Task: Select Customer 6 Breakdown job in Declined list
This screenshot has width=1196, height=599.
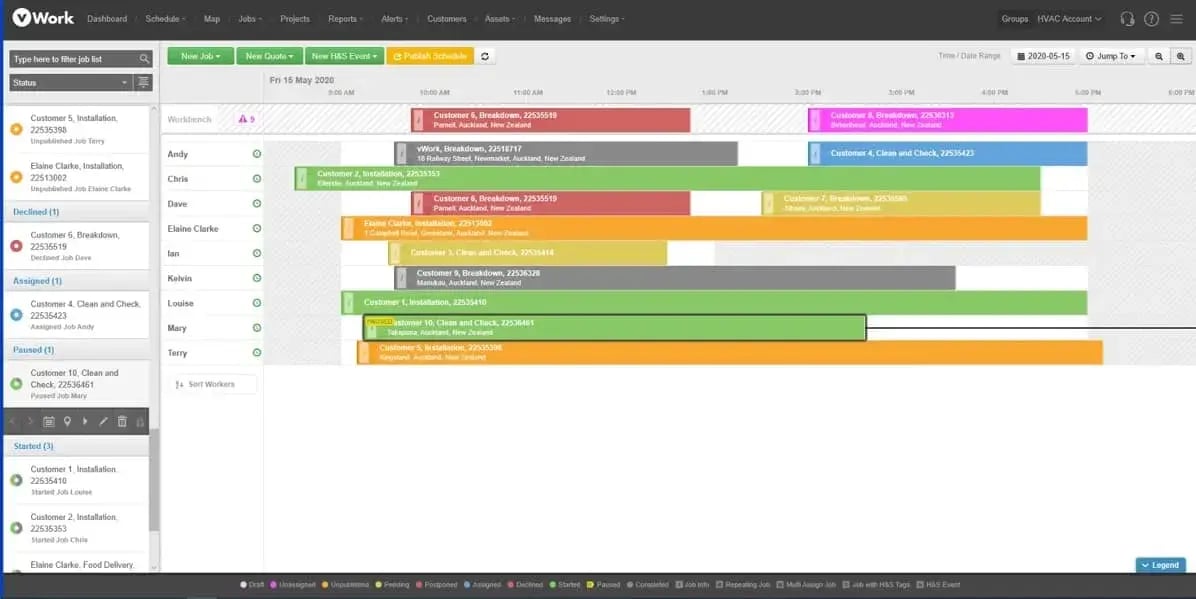Action: (x=76, y=246)
